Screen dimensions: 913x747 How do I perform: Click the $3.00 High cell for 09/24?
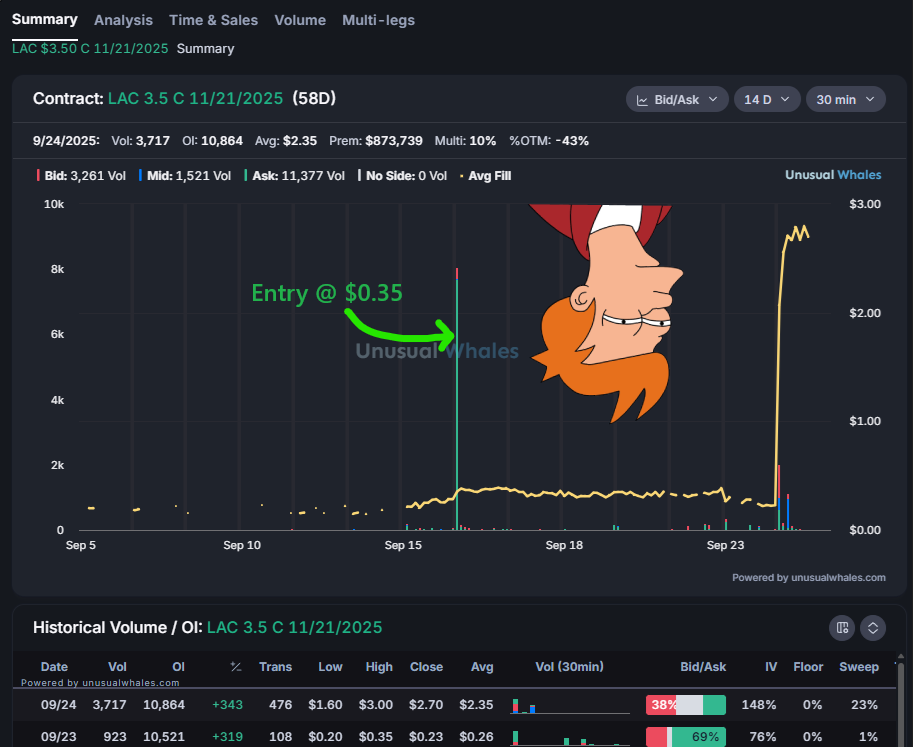[x=376, y=704]
